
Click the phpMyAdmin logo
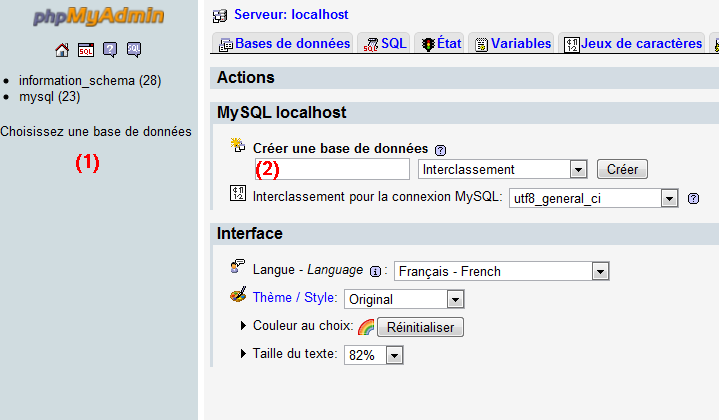coord(99,16)
